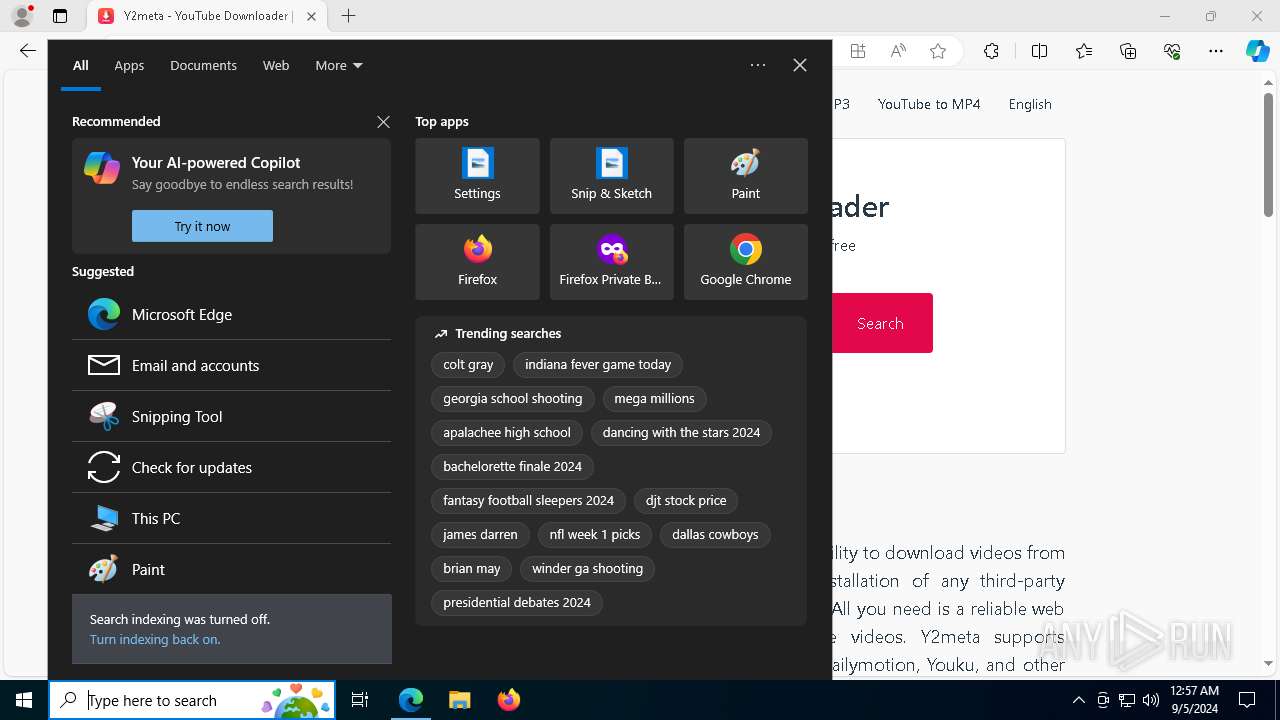Switch to Documents search filter
The width and height of the screenshot is (1280, 720).
point(203,65)
